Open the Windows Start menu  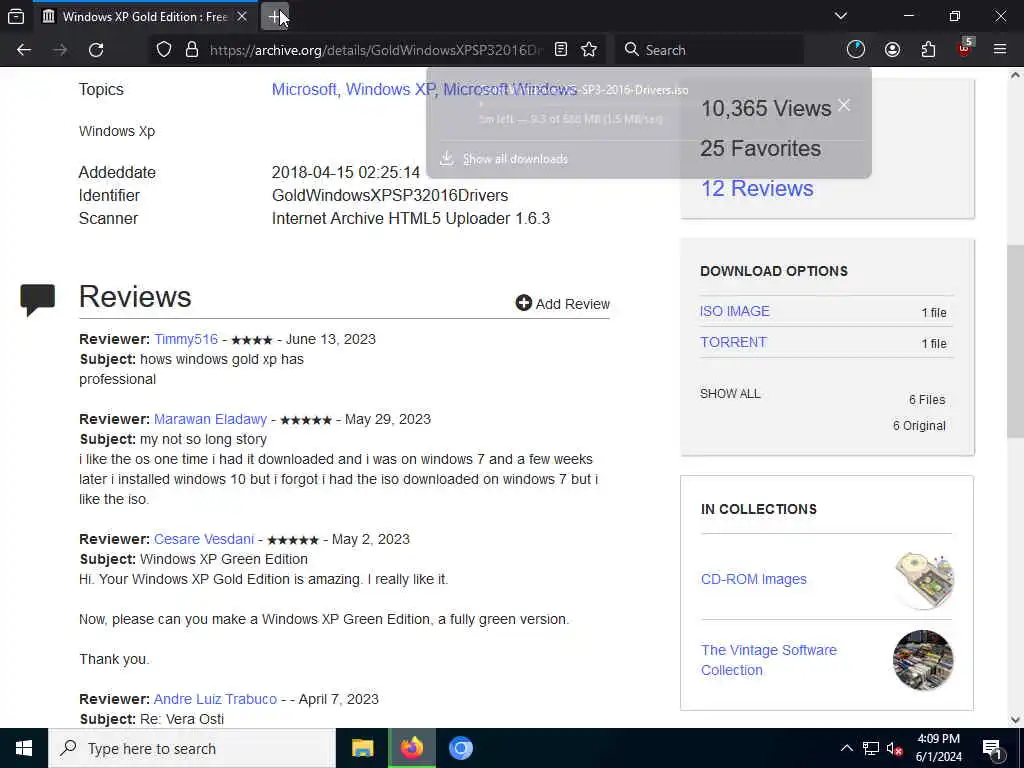pyautogui.click(x=24, y=748)
